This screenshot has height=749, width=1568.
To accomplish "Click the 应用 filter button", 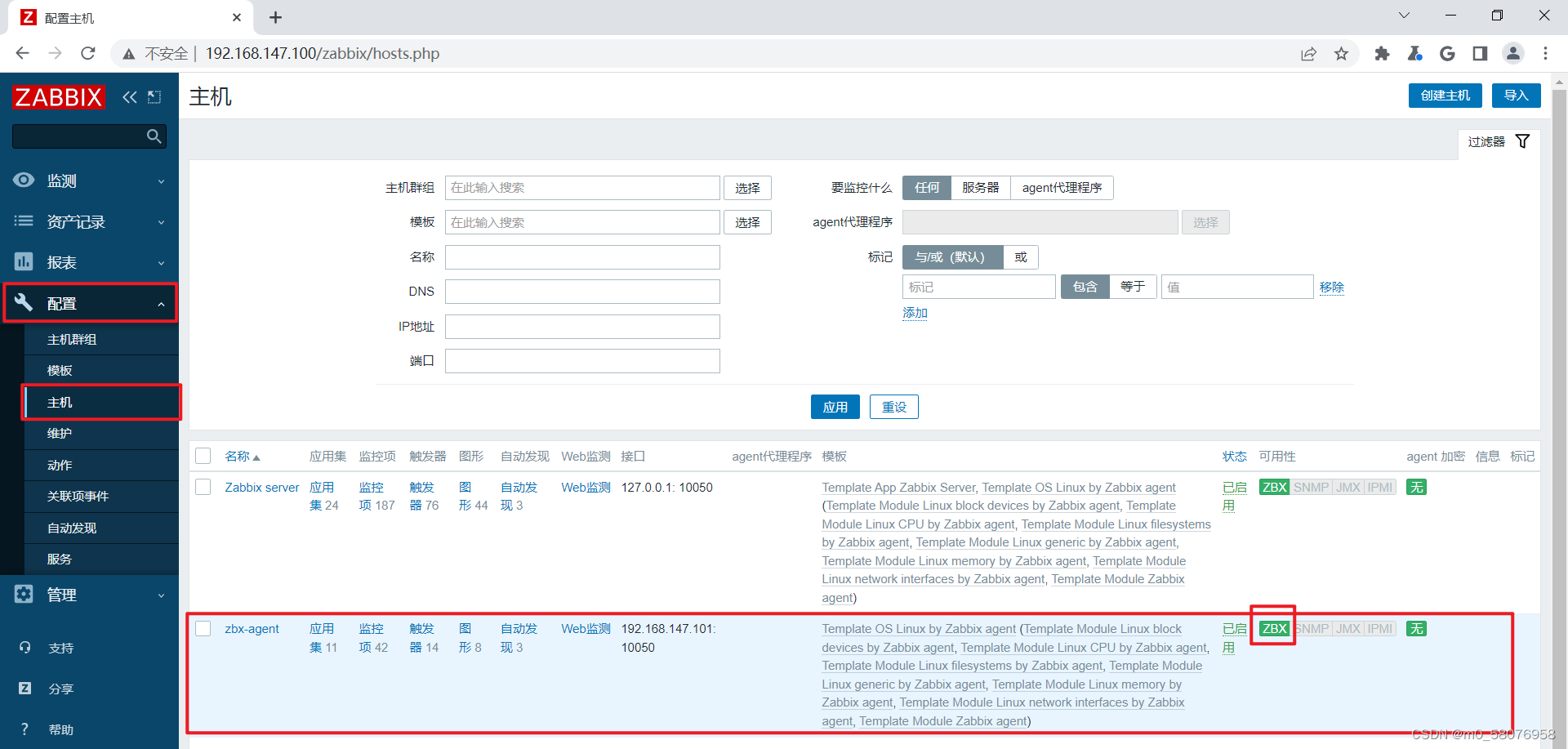I will (x=835, y=407).
